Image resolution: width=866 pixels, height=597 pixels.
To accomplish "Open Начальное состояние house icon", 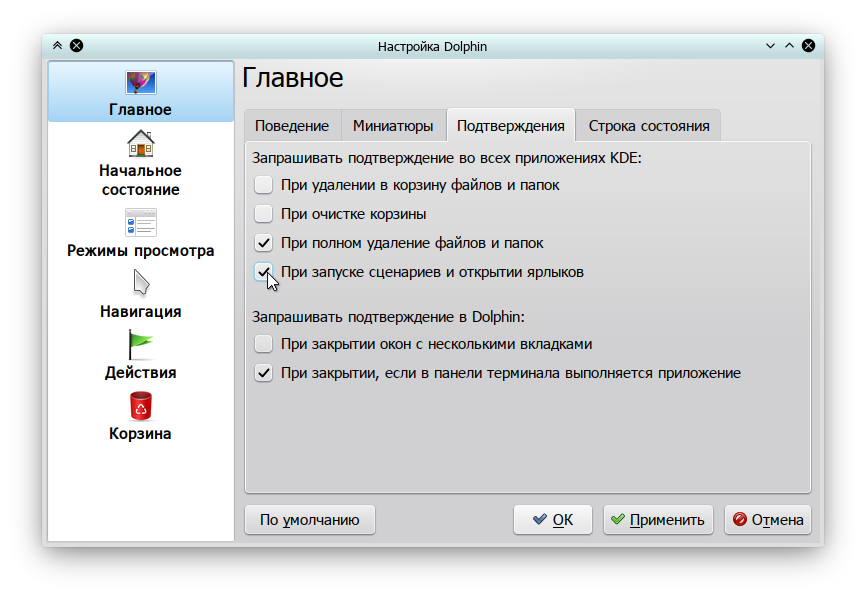I will tap(140, 144).
